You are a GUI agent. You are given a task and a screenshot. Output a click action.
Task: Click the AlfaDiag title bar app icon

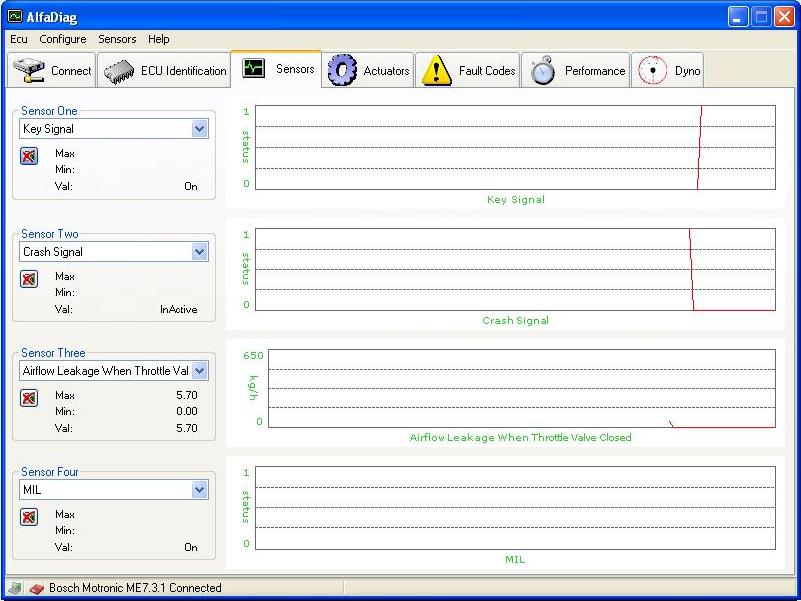click(14, 16)
